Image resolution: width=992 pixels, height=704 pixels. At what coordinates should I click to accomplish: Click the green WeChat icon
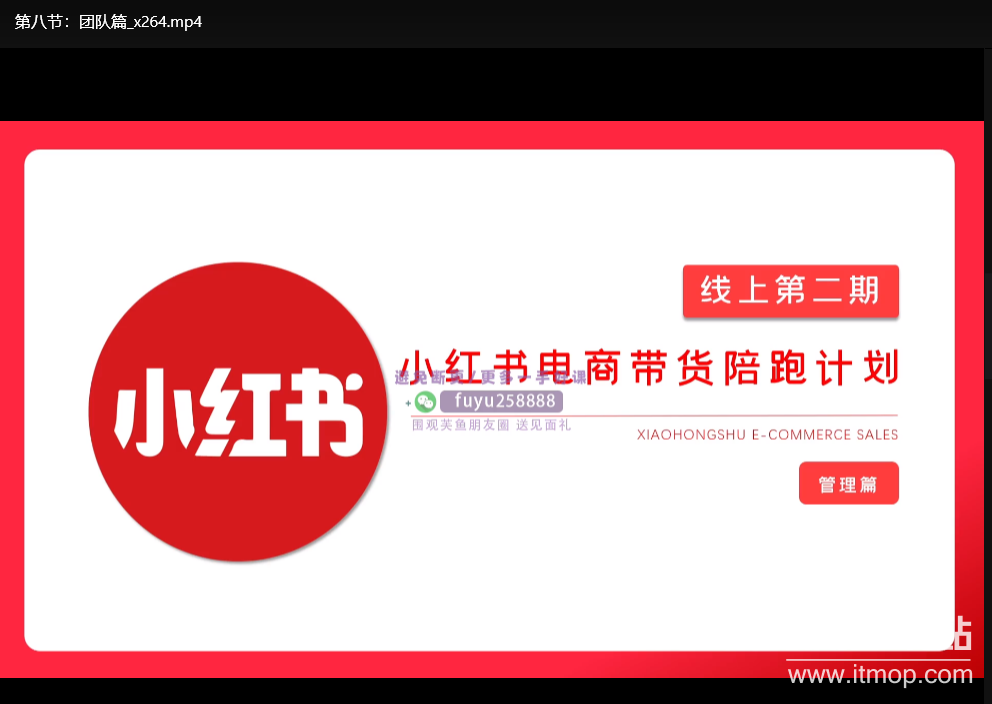(x=426, y=402)
